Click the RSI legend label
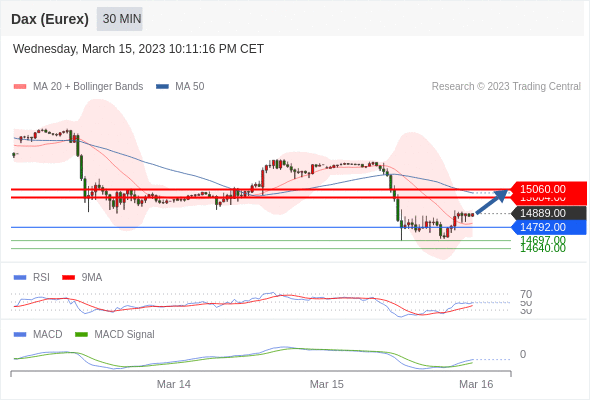Screen dimensions: 590x400 pos(41,278)
